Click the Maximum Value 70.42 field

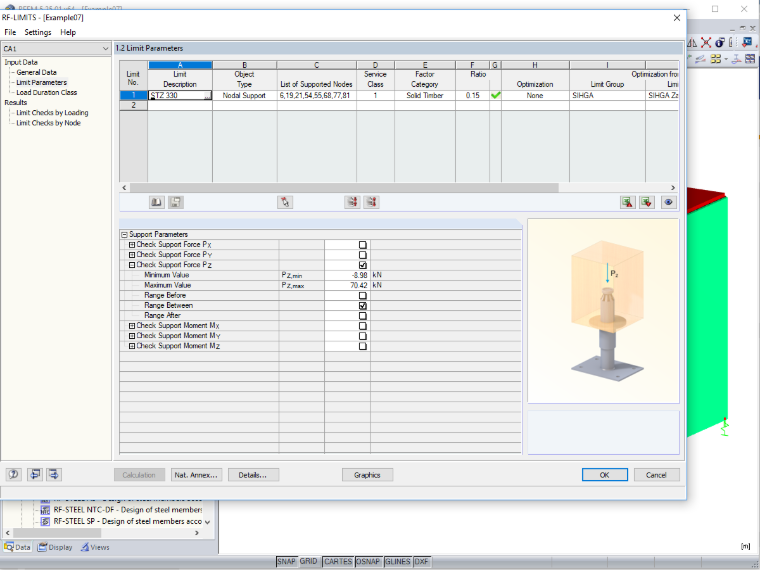[x=347, y=285]
